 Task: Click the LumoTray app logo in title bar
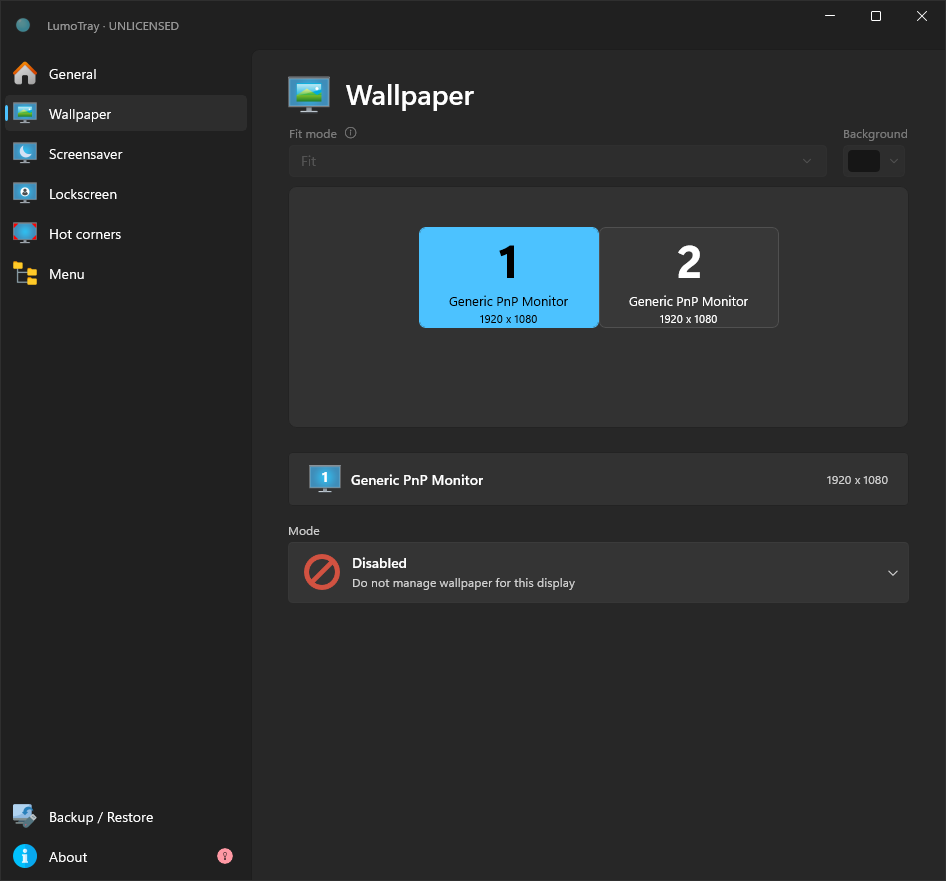tap(23, 25)
